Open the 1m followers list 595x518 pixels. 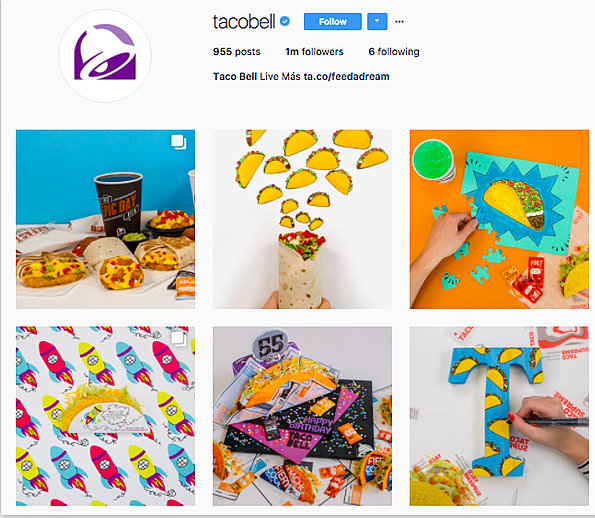click(x=314, y=52)
